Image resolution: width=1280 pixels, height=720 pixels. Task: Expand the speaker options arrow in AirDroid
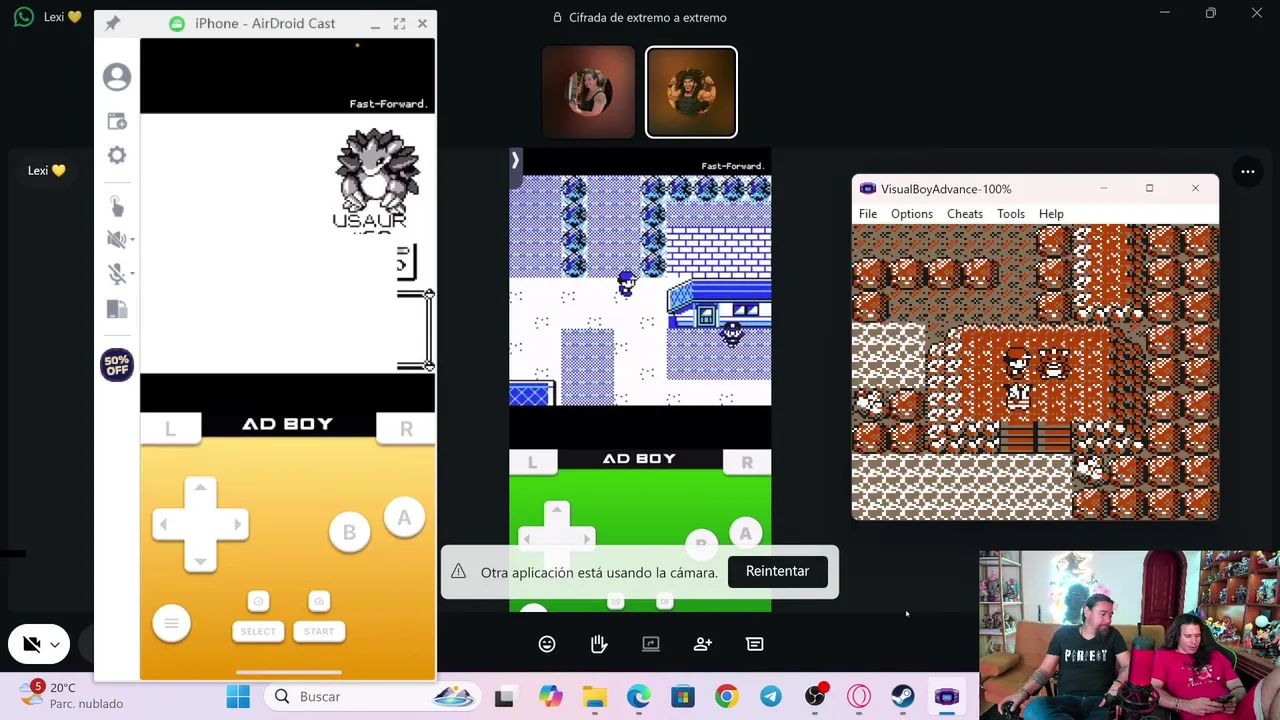point(132,240)
